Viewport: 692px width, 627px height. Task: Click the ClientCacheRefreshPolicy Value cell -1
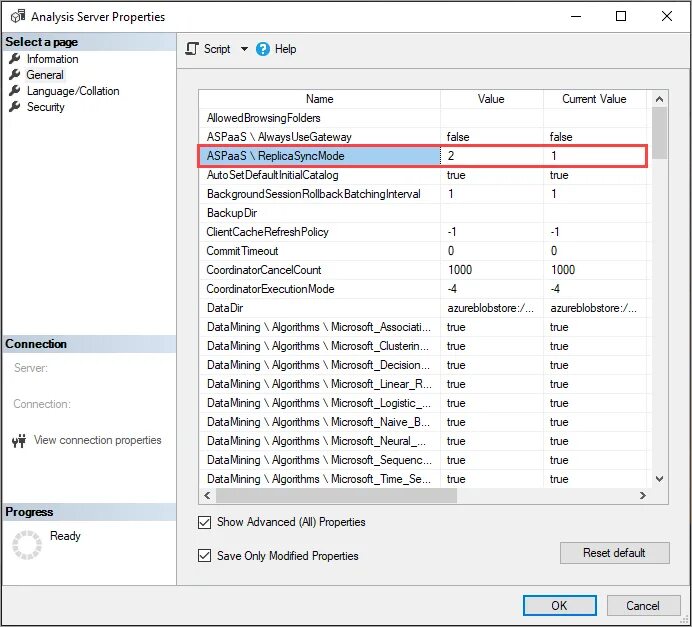pyautogui.click(x=491, y=232)
